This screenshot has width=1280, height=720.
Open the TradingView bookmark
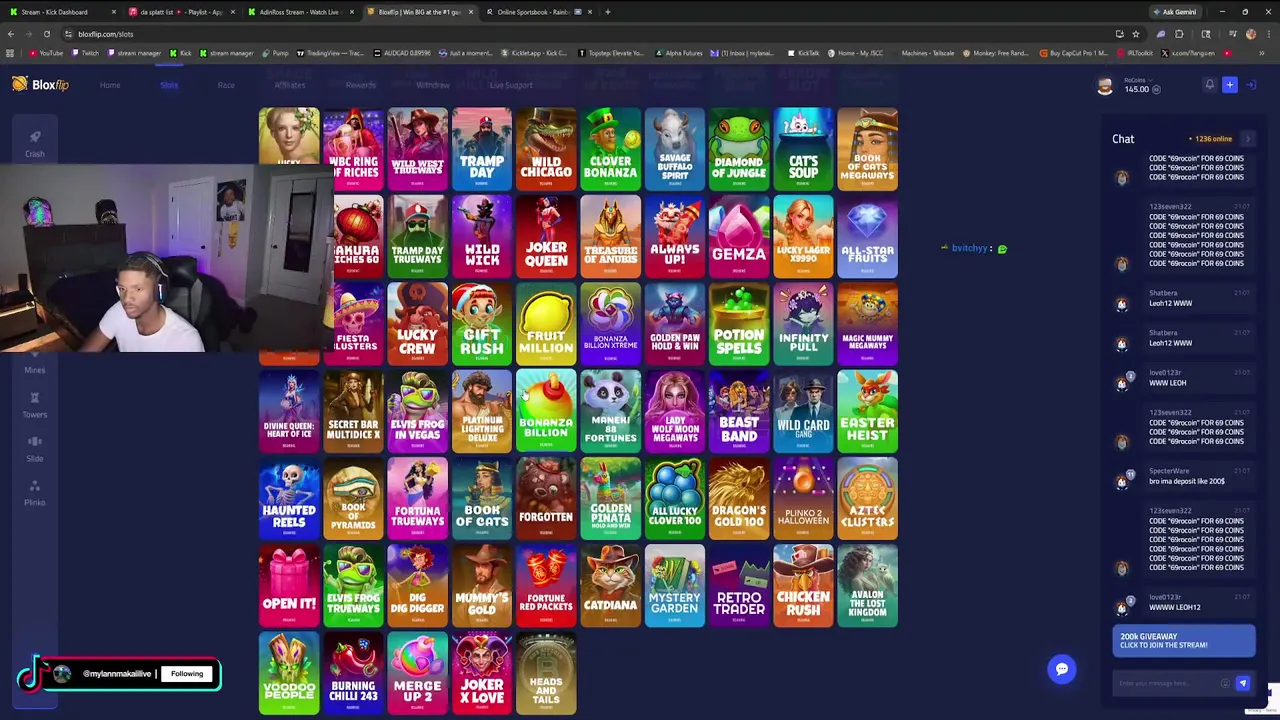pyautogui.click(x=330, y=53)
